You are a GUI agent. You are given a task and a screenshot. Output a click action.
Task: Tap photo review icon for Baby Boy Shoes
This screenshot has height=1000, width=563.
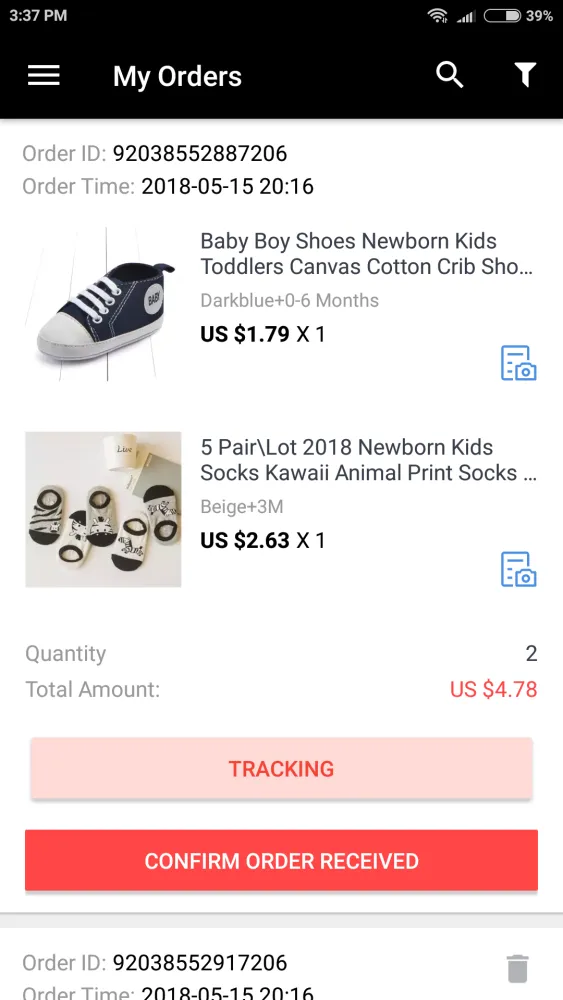(x=518, y=363)
